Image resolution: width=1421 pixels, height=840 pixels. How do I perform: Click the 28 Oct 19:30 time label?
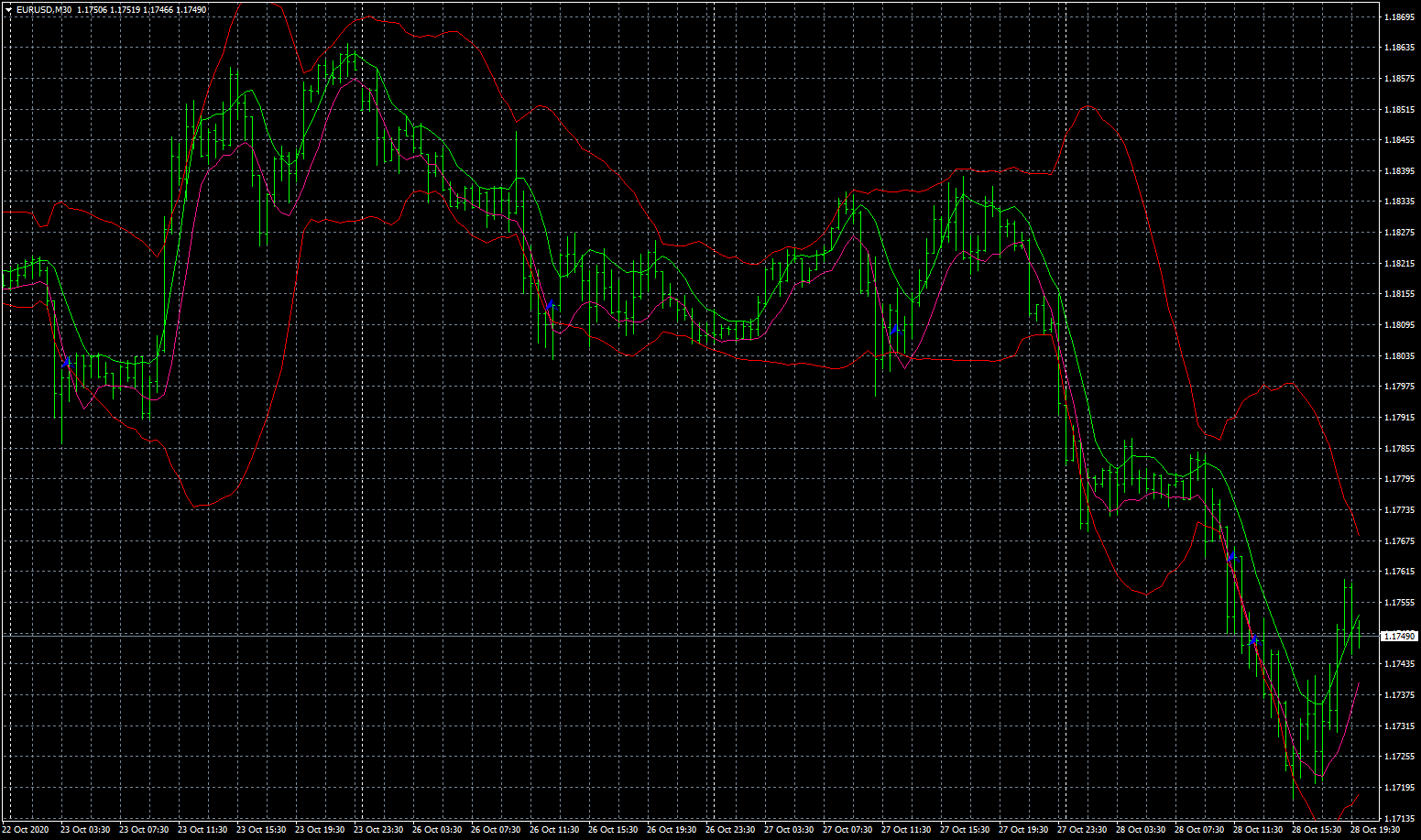1375,830
